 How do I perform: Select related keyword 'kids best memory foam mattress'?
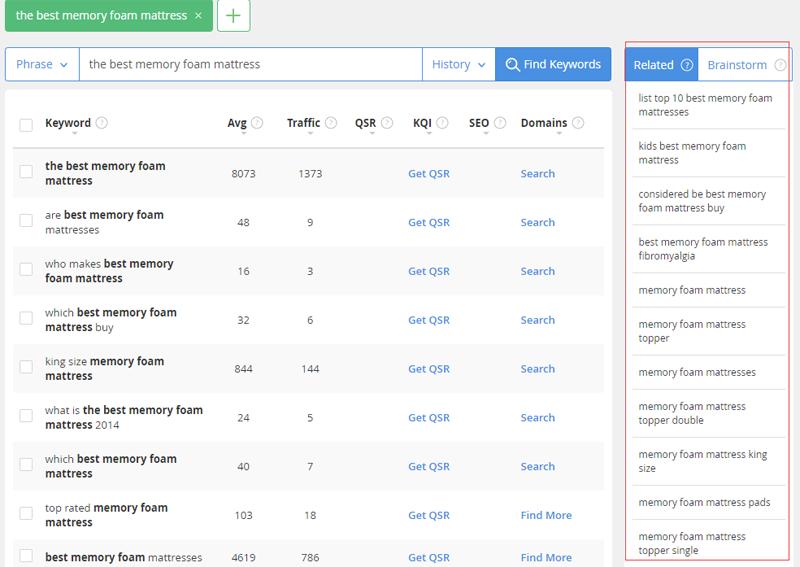click(x=692, y=153)
